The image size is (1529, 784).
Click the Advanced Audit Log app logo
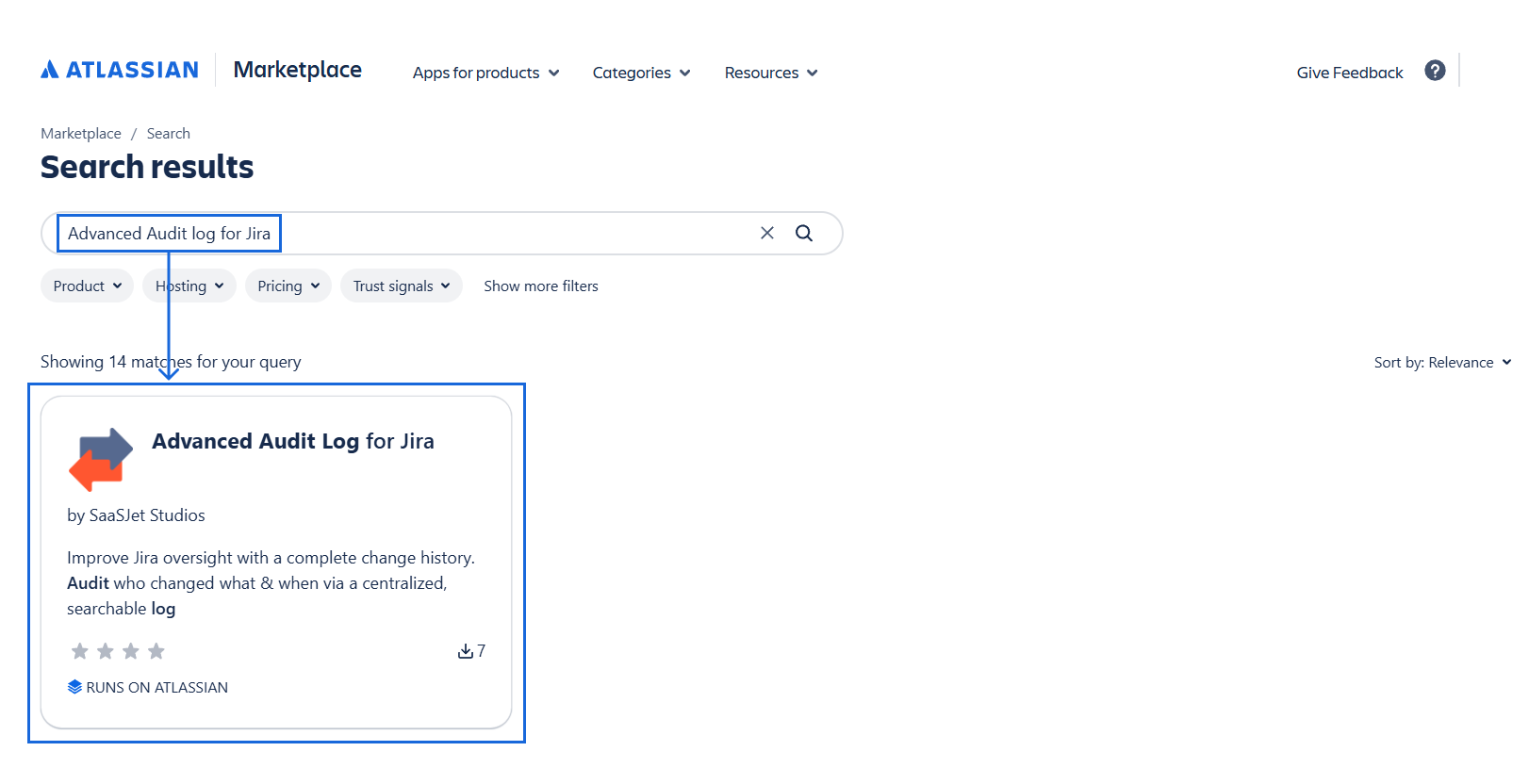click(101, 459)
